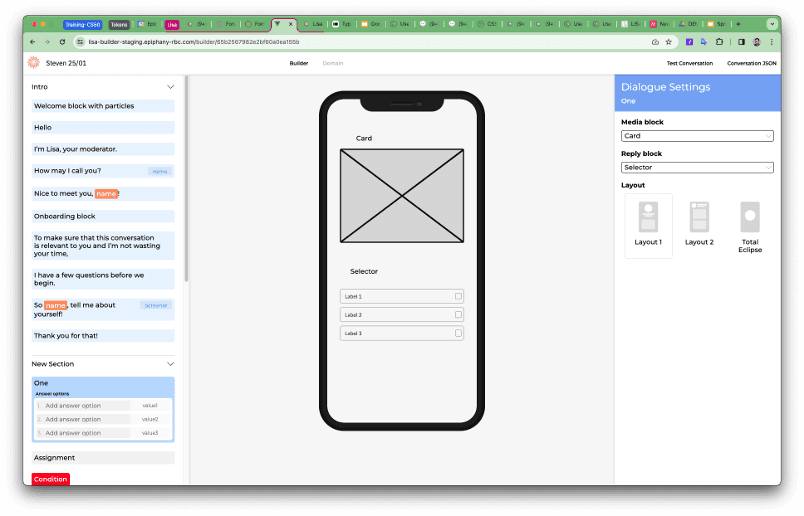Switch to the DEI browser tab
The height and width of the screenshot is (516, 804).
pyautogui.click(x=688, y=24)
